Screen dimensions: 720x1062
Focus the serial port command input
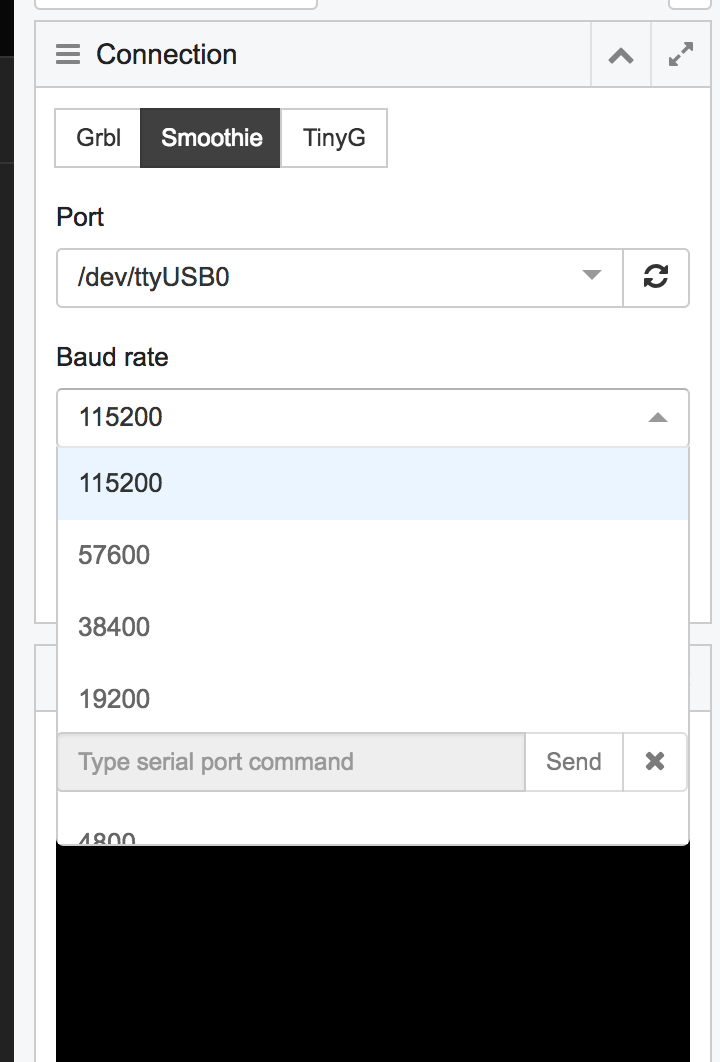click(291, 762)
